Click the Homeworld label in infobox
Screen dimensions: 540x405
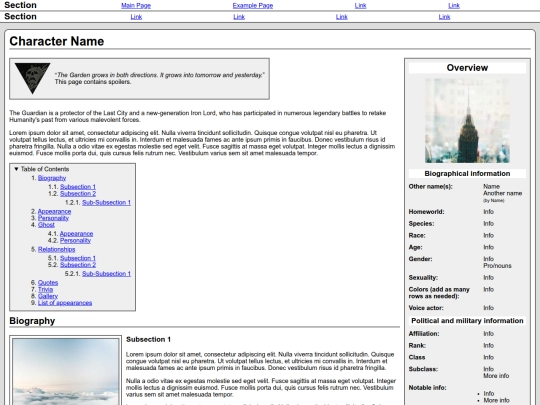(426, 212)
